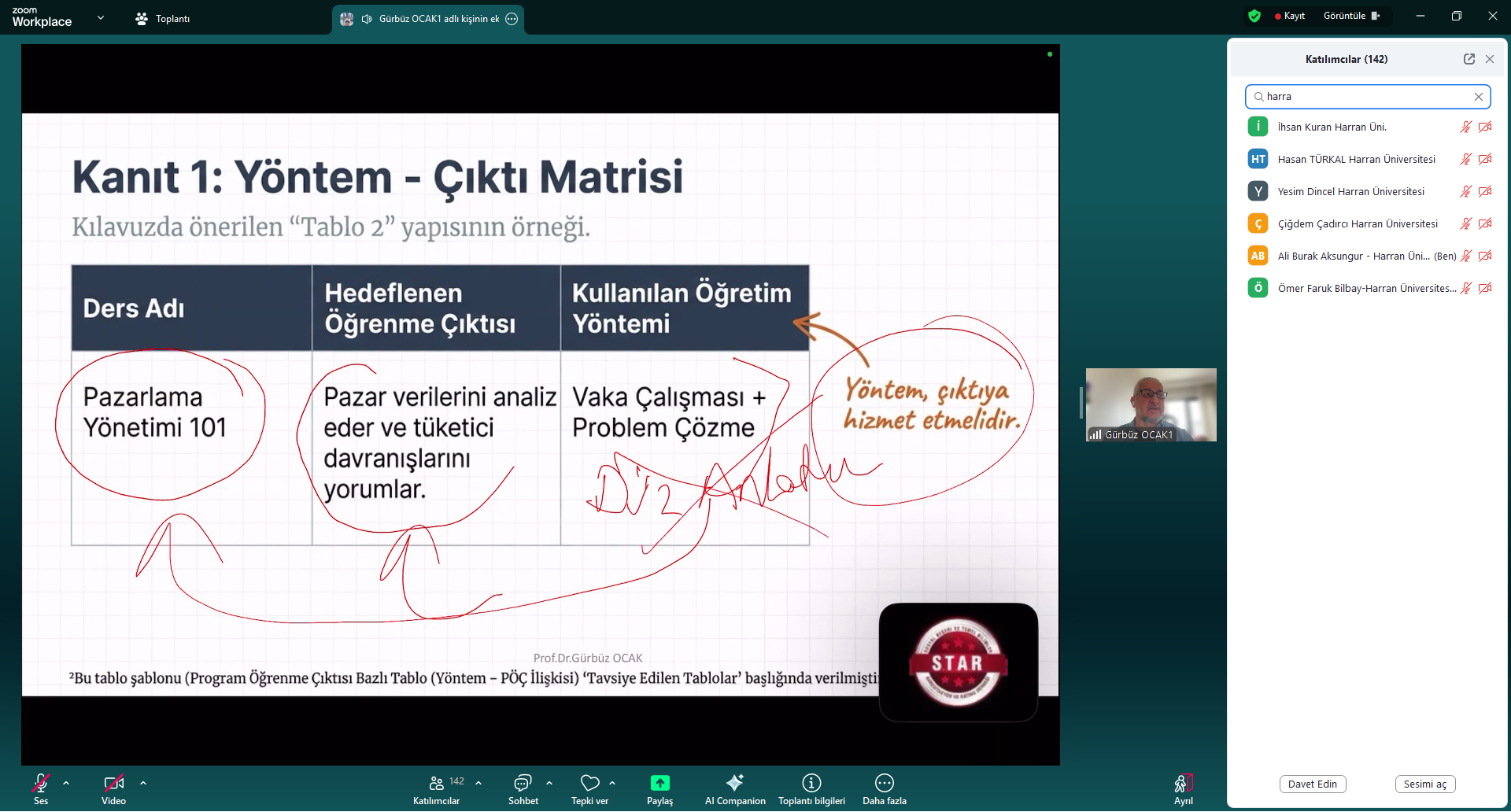Image resolution: width=1511 pixels, height=812 pixels.
Task: Open the Zoom Workplace dropdown chevron
Action: 101,17
